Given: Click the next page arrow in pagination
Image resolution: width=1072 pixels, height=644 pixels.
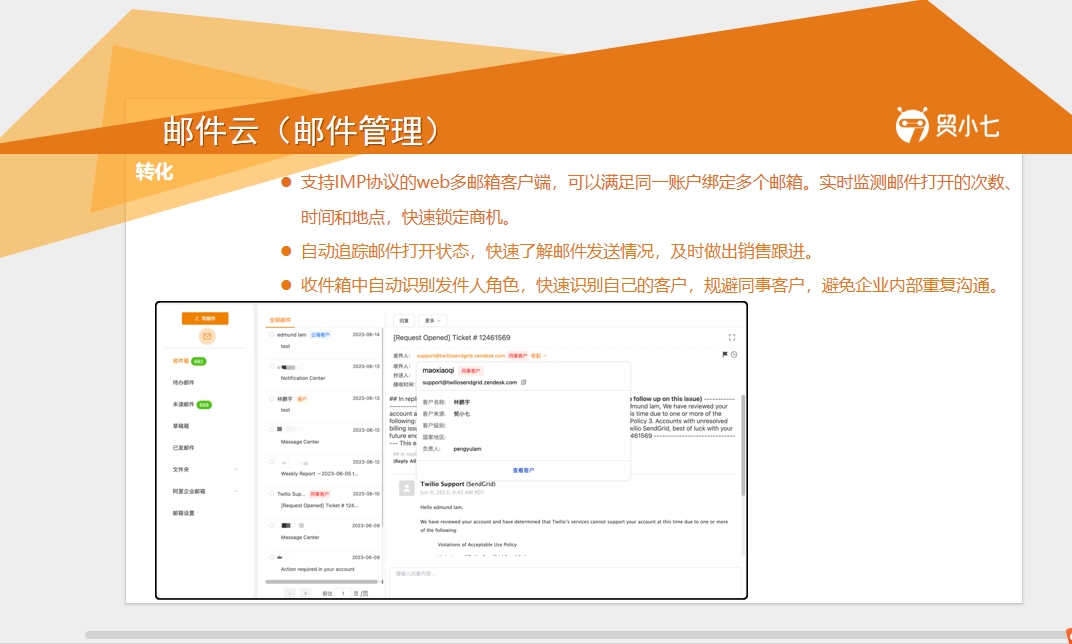Looking at the screenshot, I should click(x=305, y=593).
